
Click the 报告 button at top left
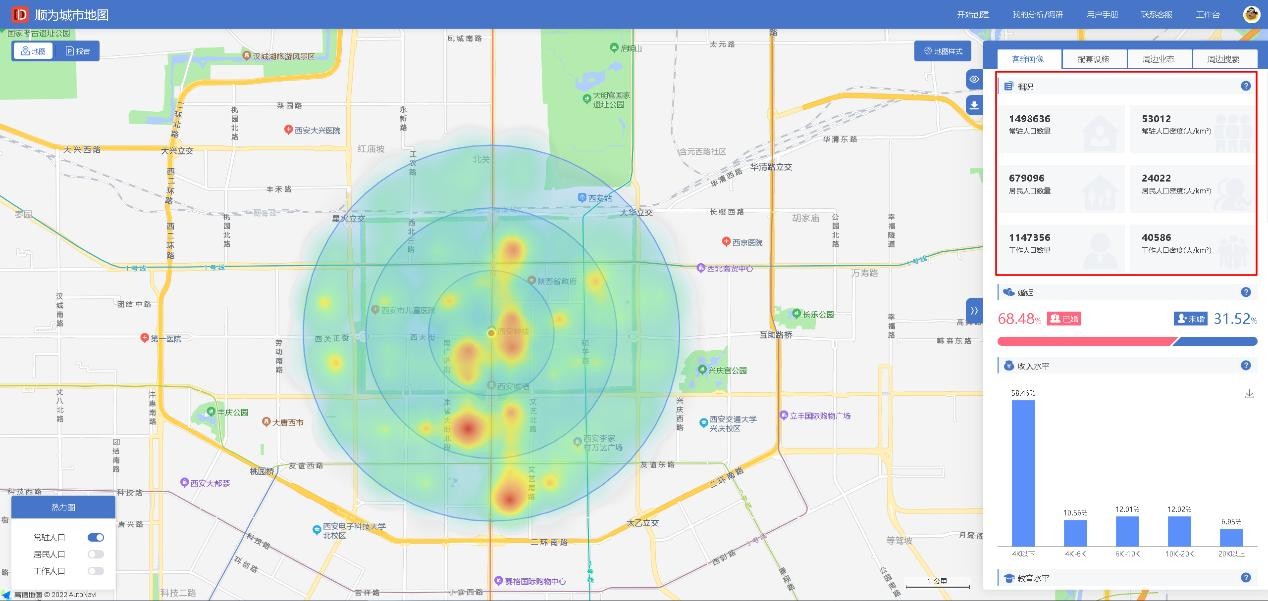coord(77,51)
